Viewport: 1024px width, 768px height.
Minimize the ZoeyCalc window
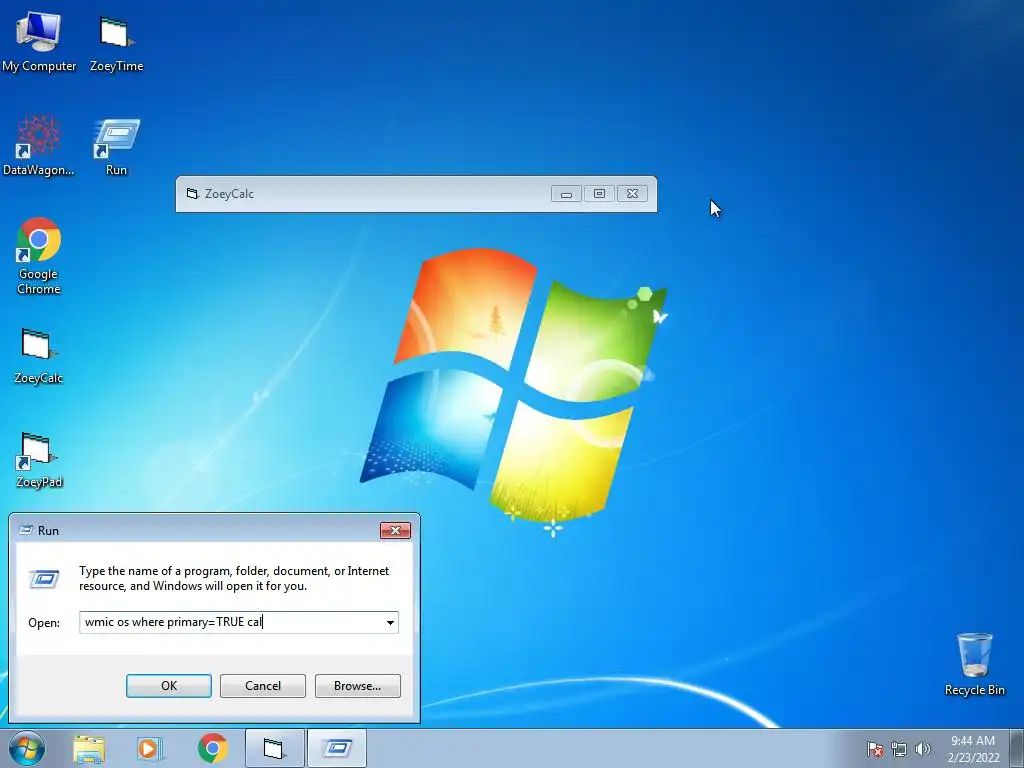coord(566,194)
